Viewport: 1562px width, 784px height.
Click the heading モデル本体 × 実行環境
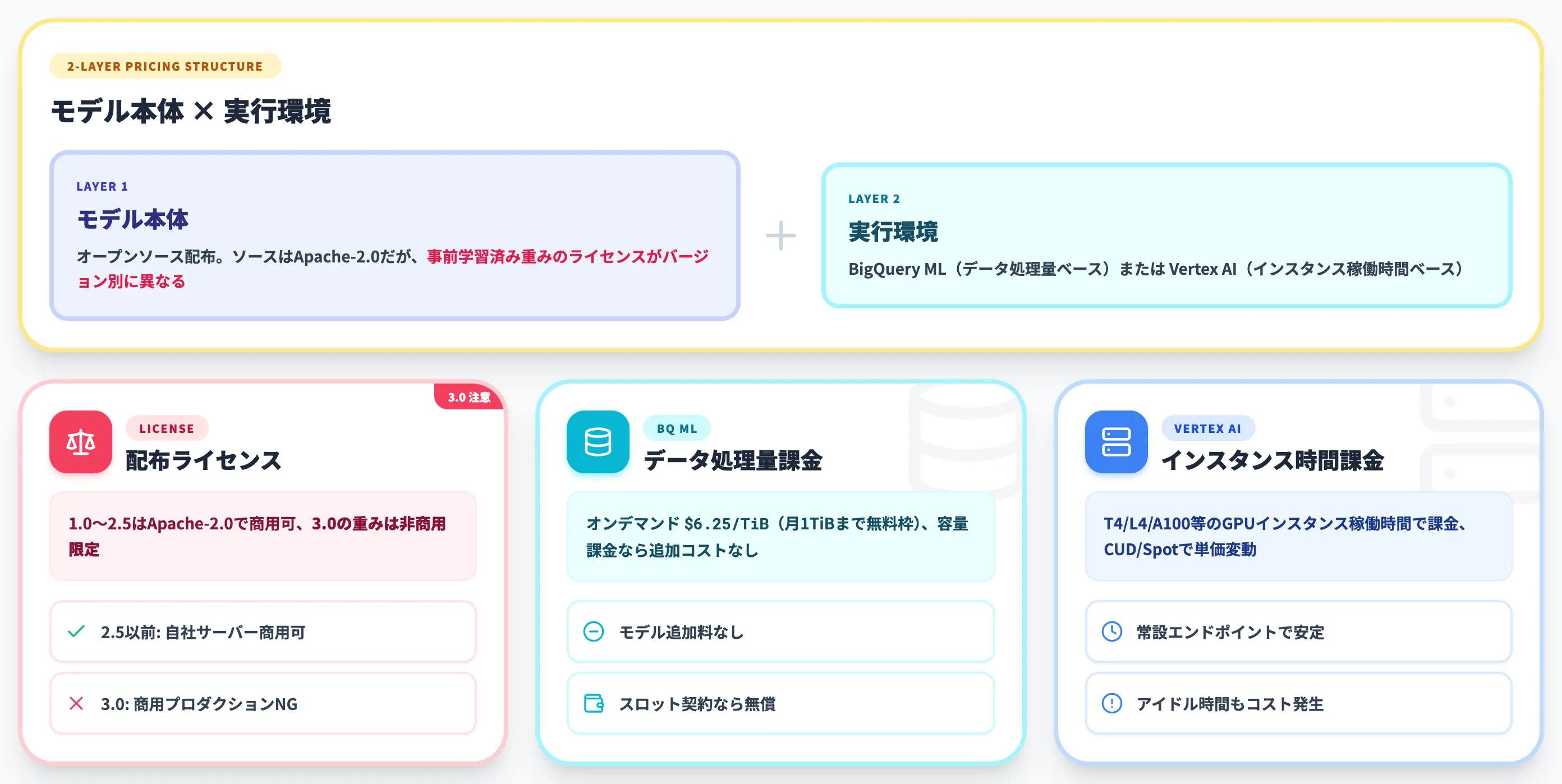coord(191,112)
